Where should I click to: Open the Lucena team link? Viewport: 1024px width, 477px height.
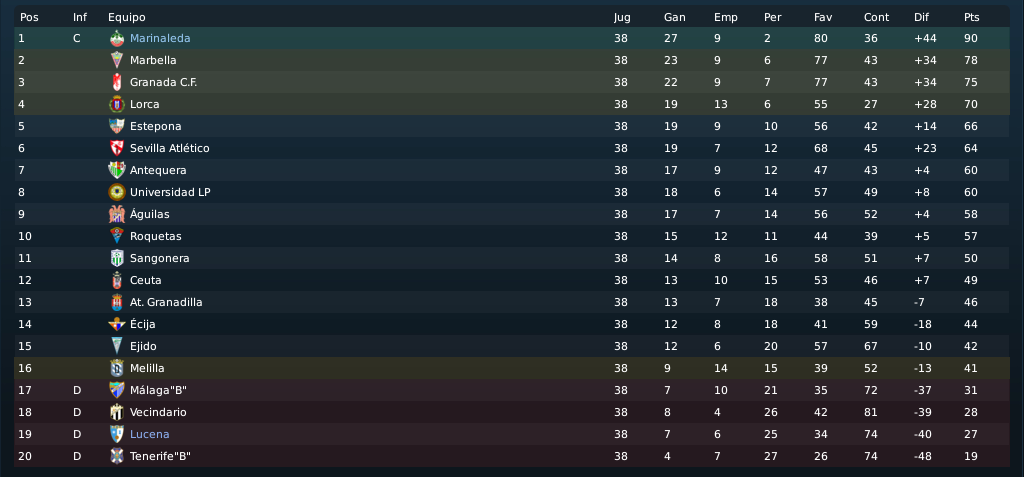150,435
